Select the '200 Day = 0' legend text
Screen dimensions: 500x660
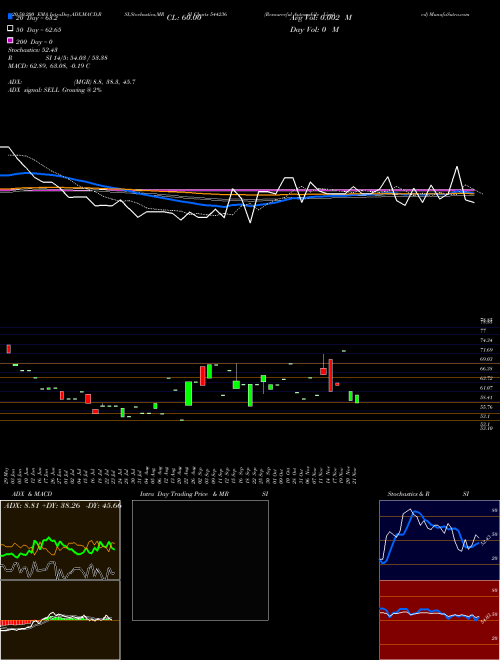pos(34,42)
